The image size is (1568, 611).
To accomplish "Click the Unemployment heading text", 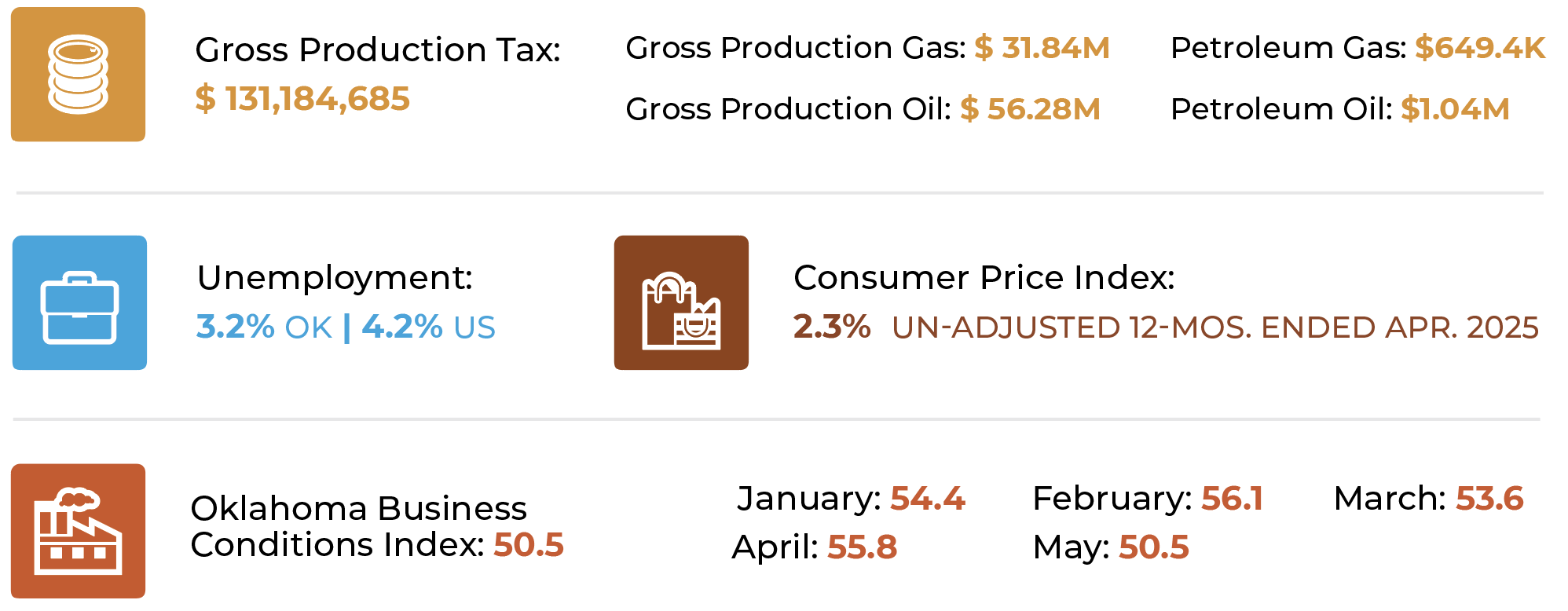I will (335, 278).
